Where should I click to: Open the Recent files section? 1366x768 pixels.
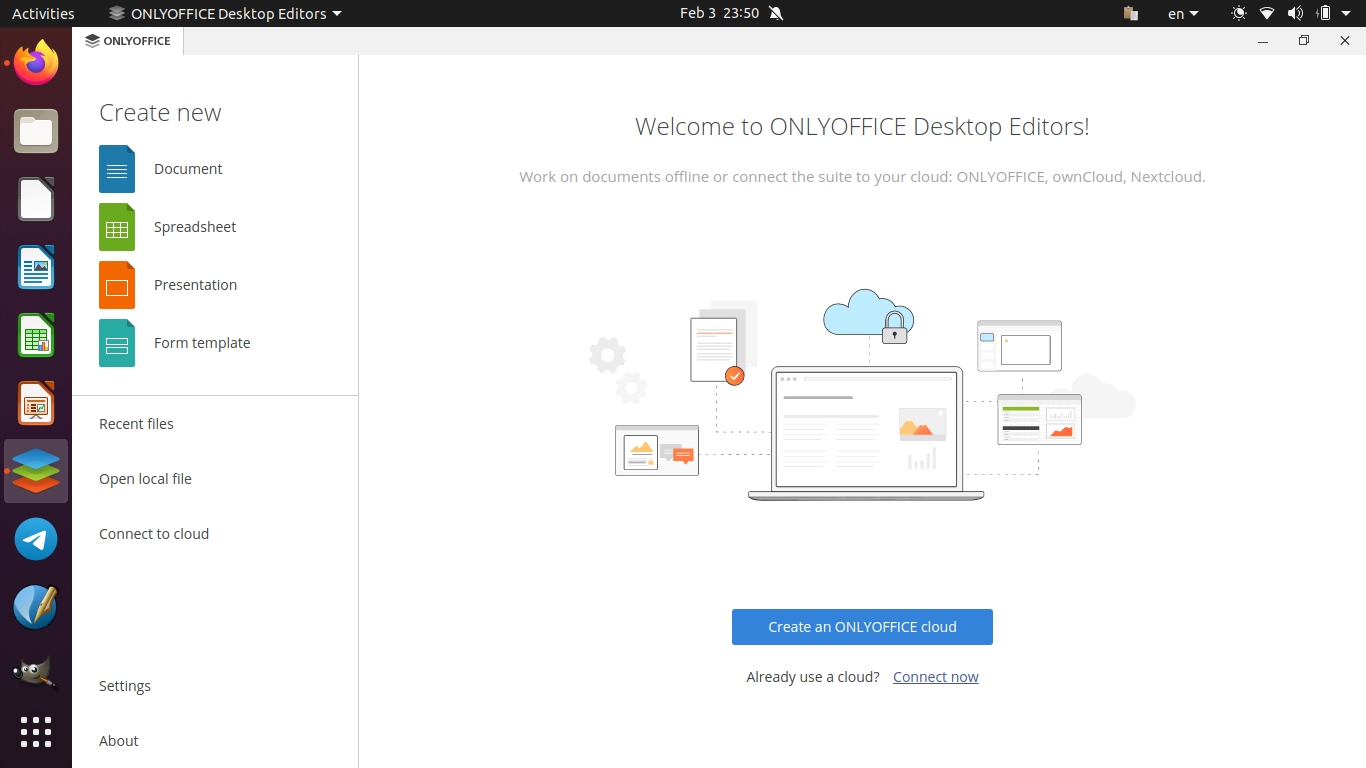point(136,424)
